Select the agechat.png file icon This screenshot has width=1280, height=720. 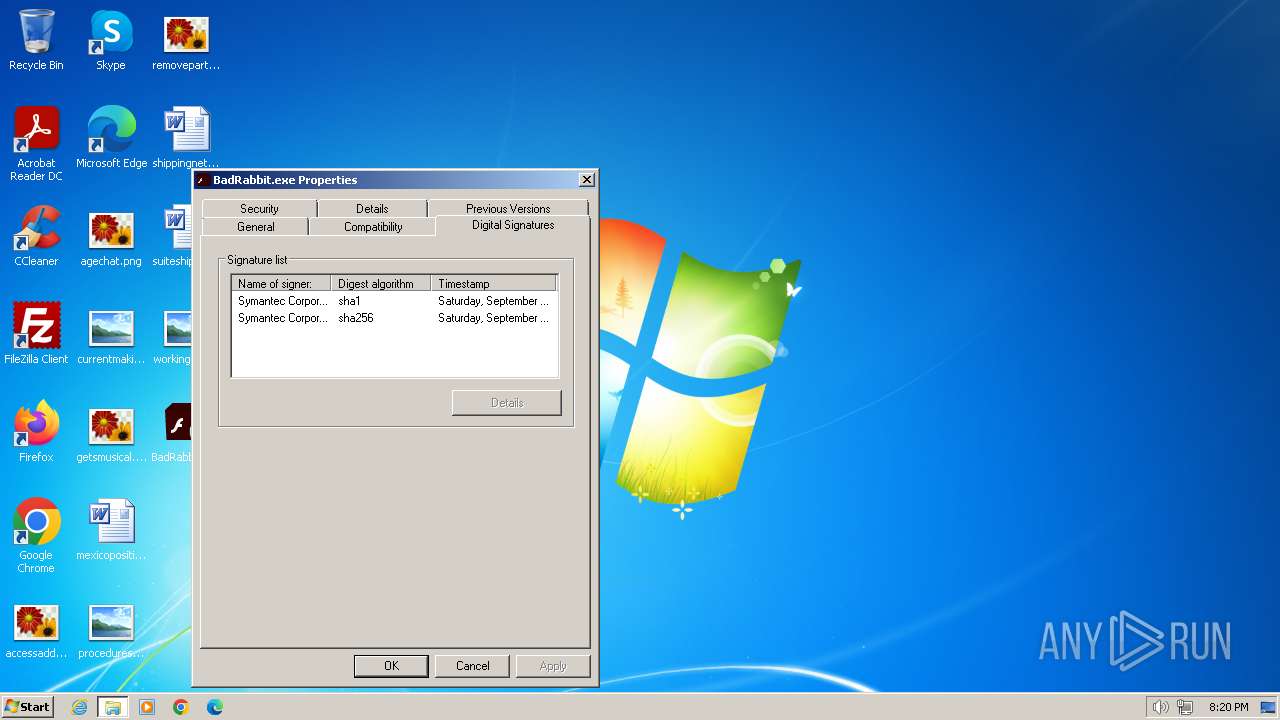(x=111, y=236)
